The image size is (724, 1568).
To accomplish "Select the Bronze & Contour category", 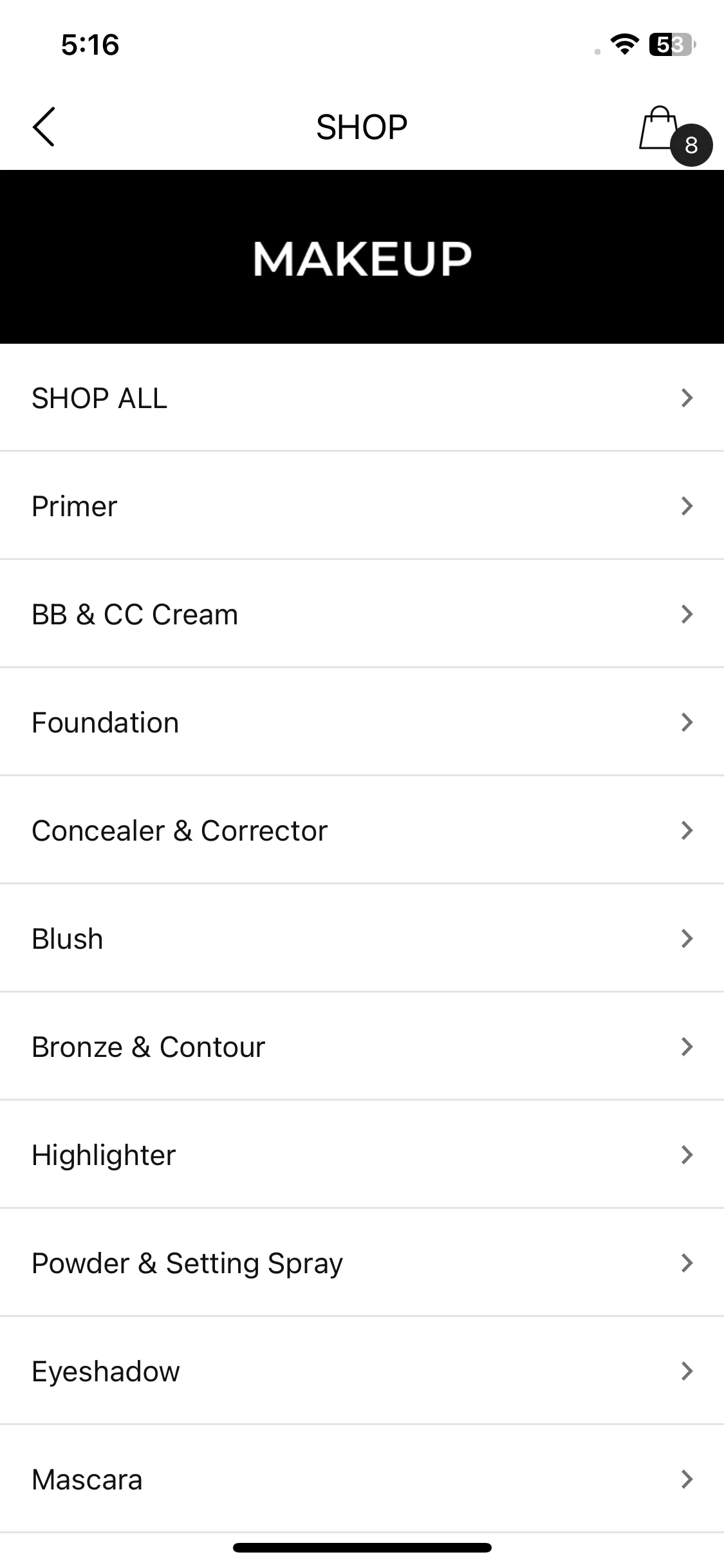I will [x=362, y=1047].
